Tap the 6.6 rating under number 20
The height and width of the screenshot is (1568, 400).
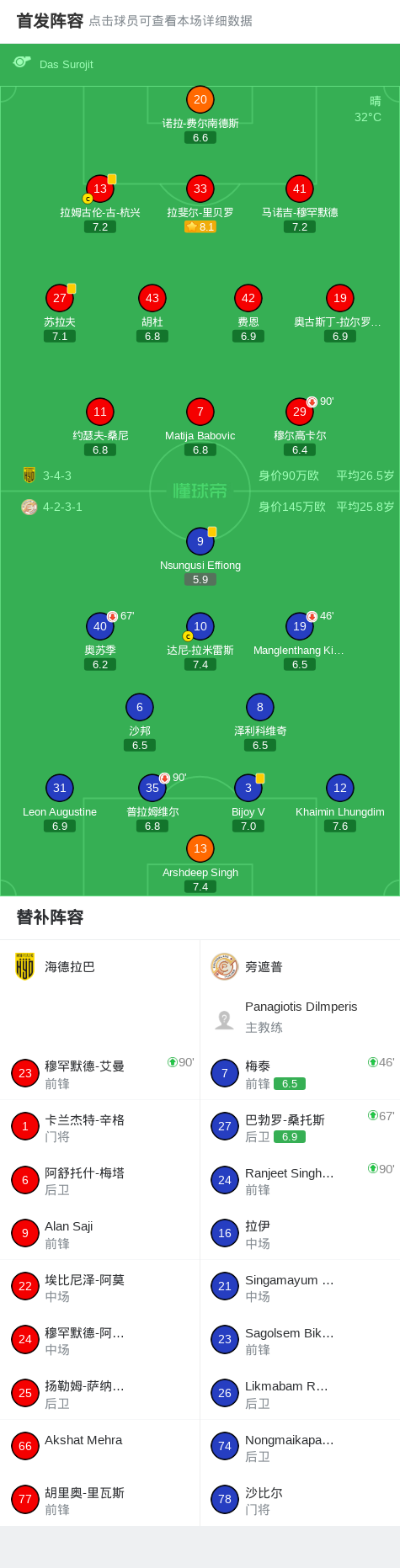click(x=200, y=137)
